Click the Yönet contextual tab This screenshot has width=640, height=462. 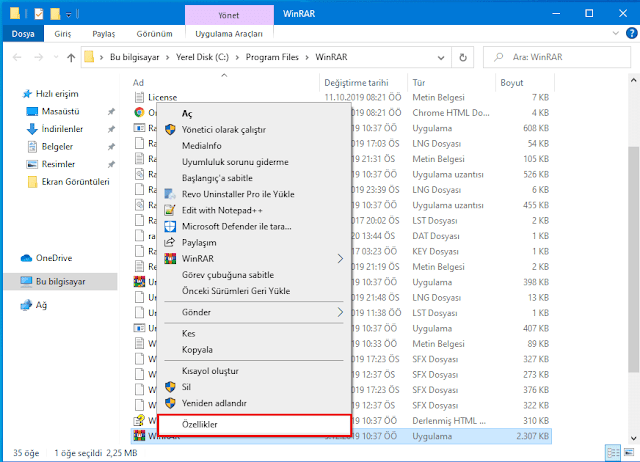[x=229, y=16]
